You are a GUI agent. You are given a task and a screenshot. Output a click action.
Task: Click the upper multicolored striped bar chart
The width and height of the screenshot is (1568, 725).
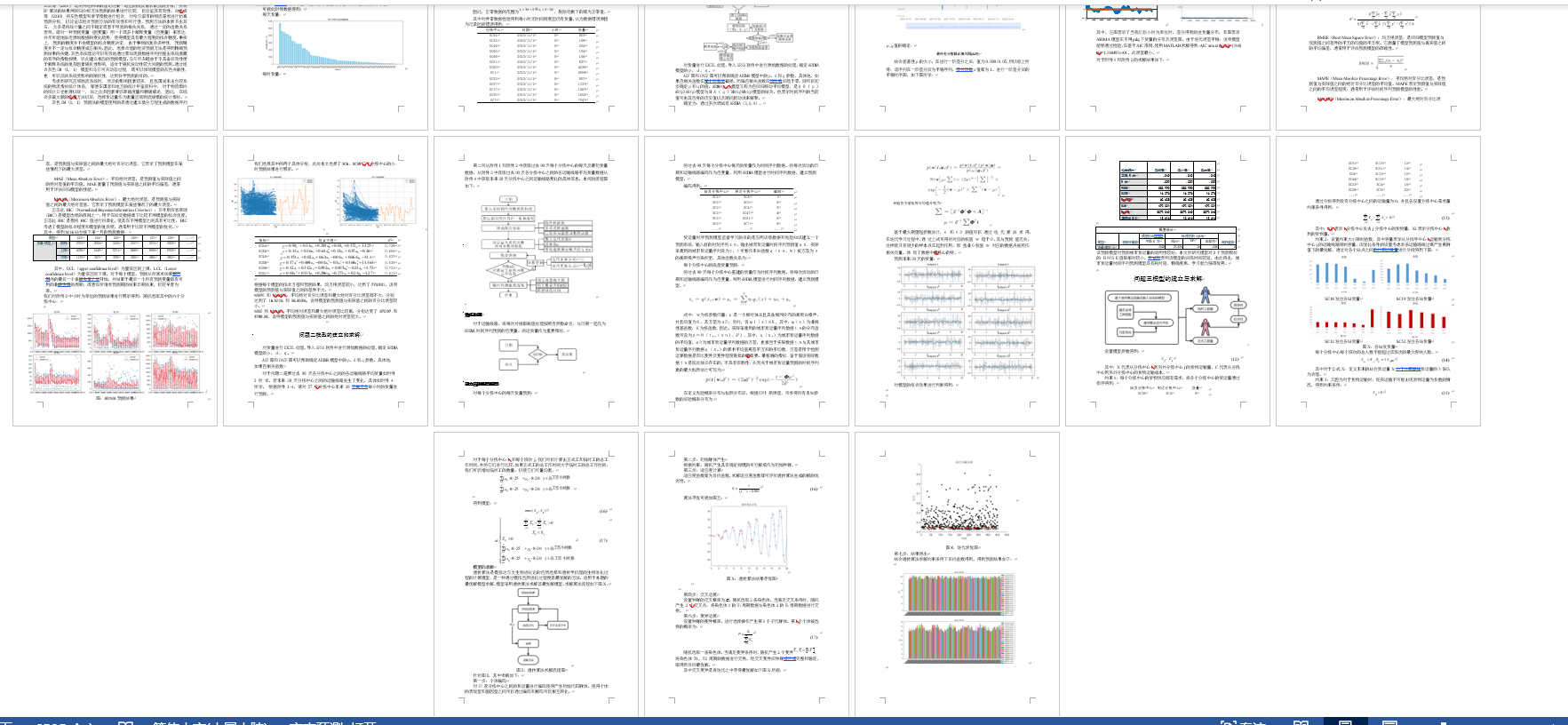tap(958, 593)
